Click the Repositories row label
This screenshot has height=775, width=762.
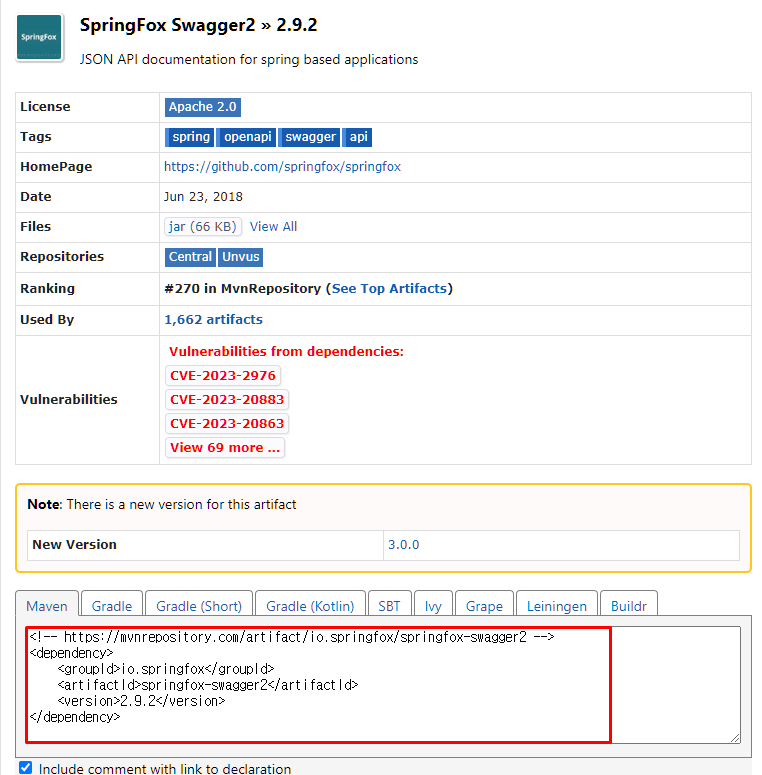62,257
